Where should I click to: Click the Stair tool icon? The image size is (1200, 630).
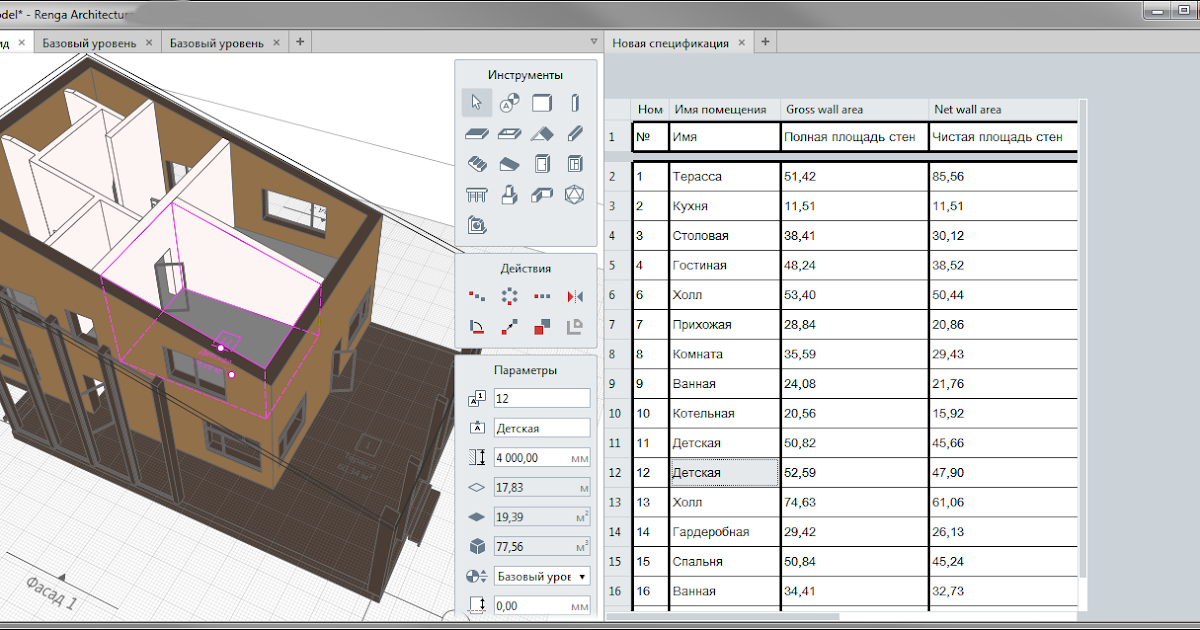[476, 164]
